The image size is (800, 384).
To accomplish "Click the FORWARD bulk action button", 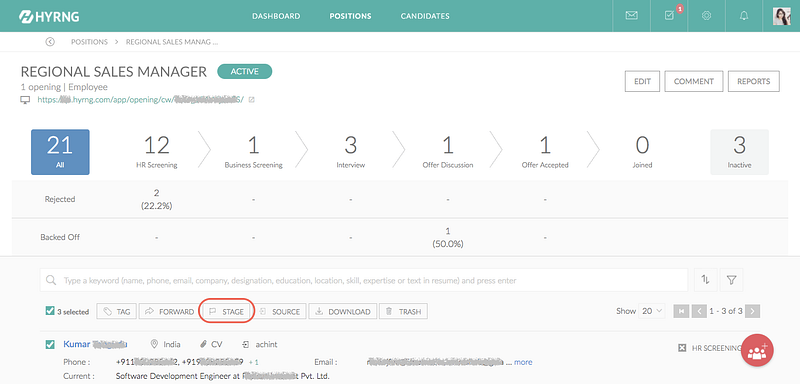I will 169,312.
